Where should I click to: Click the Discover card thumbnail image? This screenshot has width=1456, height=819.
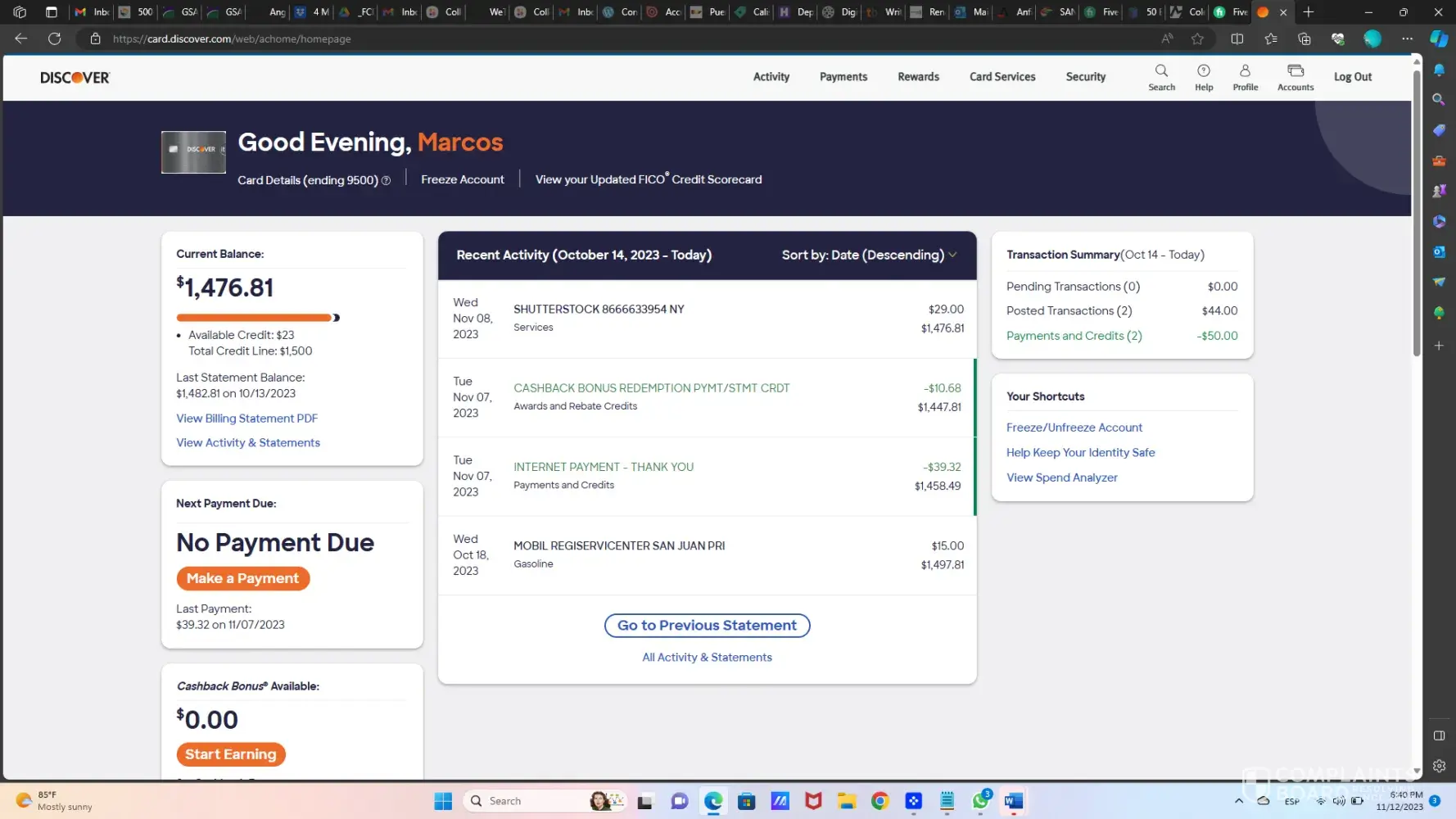point(193,152)
